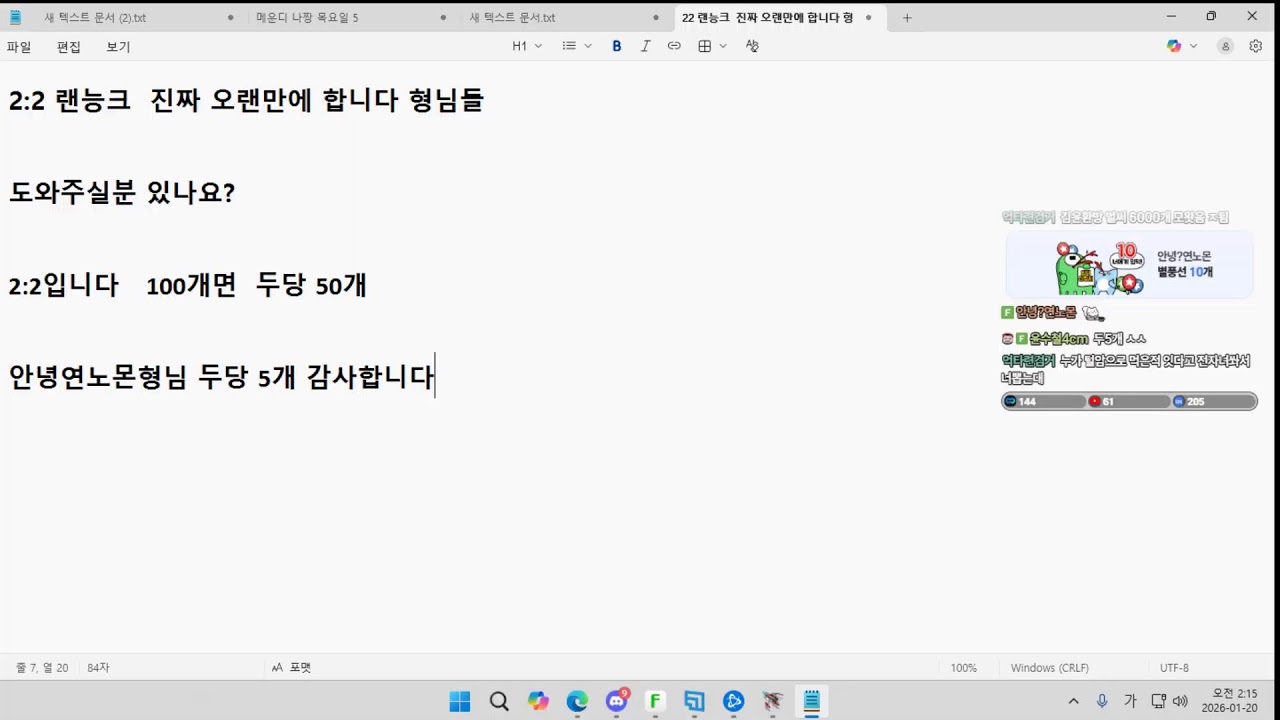Click the 줄 7, 열 20 cursor position
Screen dimensions: 1280x720
click(42, 667)
